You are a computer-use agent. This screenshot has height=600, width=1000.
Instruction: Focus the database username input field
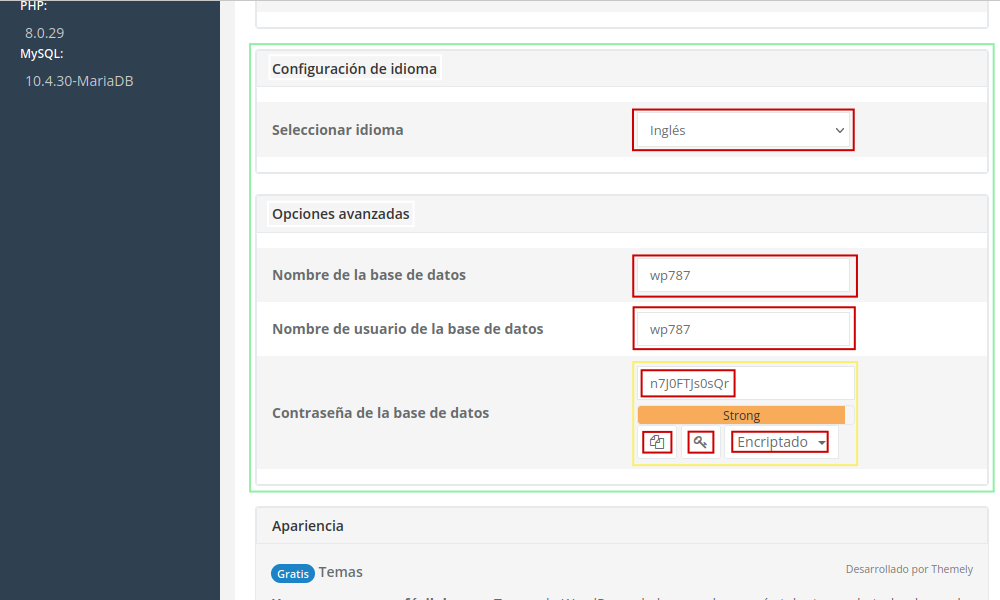point(744,329)
